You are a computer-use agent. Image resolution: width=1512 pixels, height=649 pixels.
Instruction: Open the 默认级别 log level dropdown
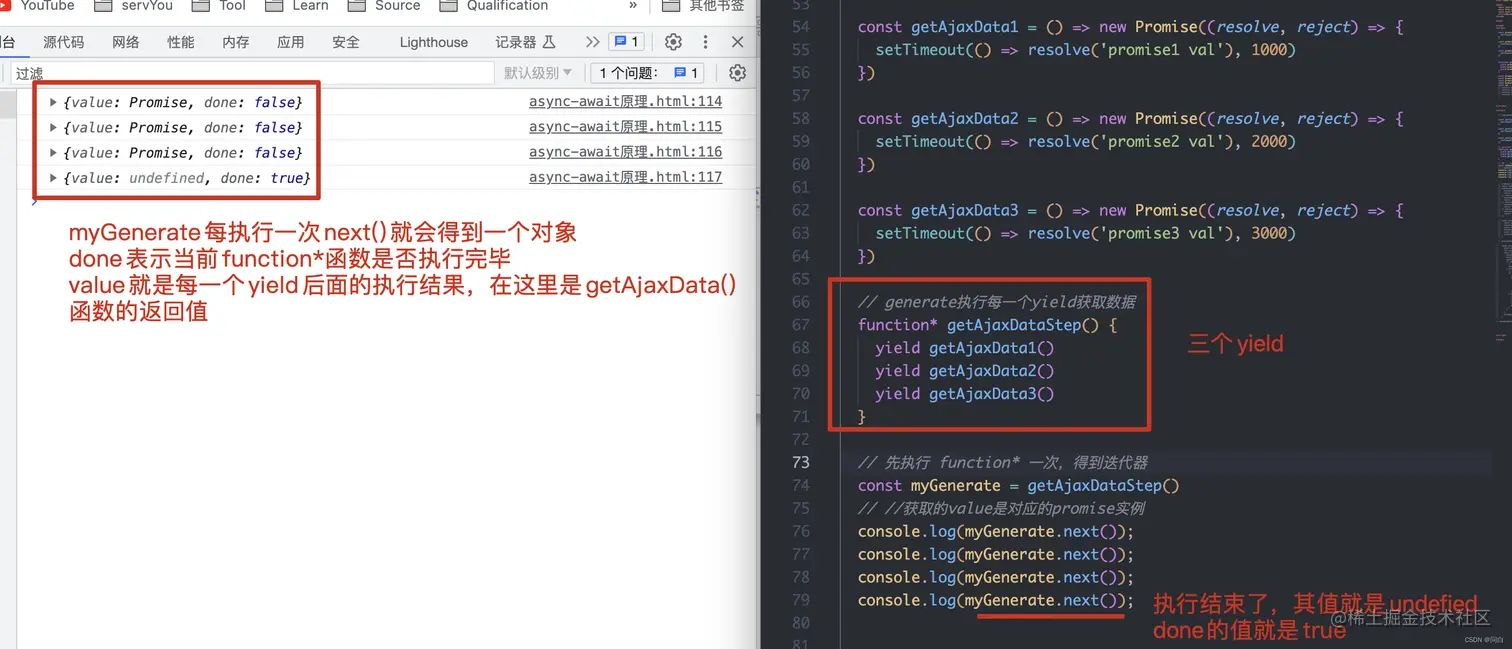(538, 73)
